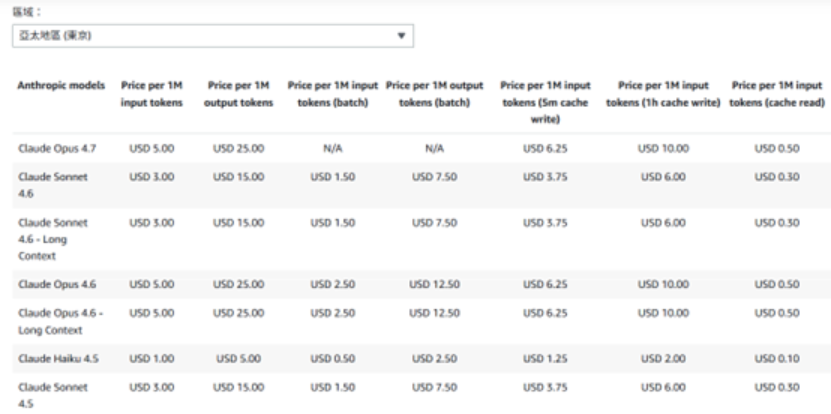Click Claude Sonnet 4.6 batch output USD 7.50
Image resolution: width=831 pixels, height=414 pixels.
435,177
